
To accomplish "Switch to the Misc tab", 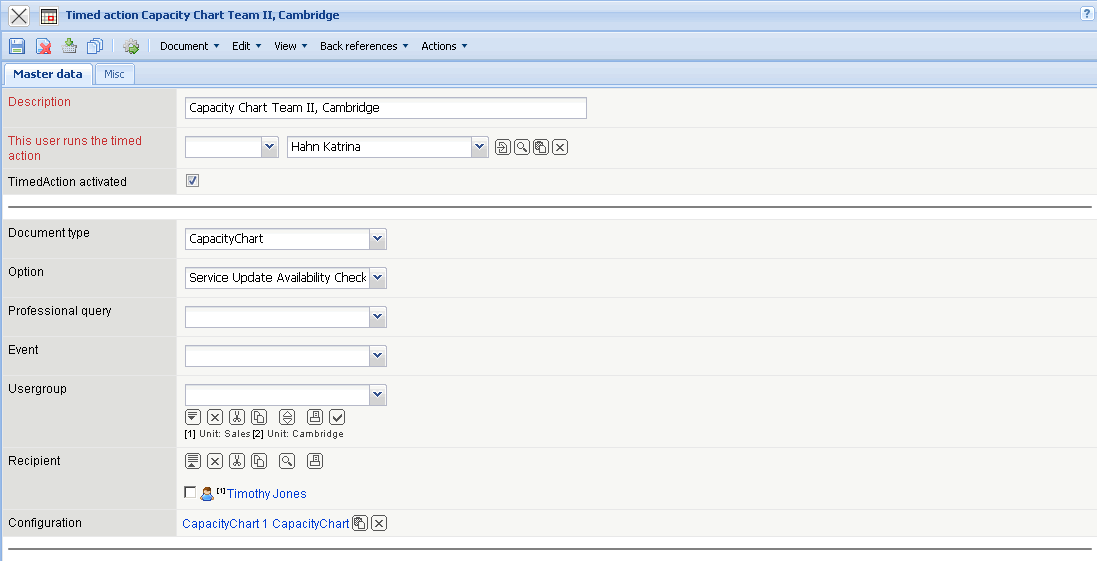I will pos(114,74).
